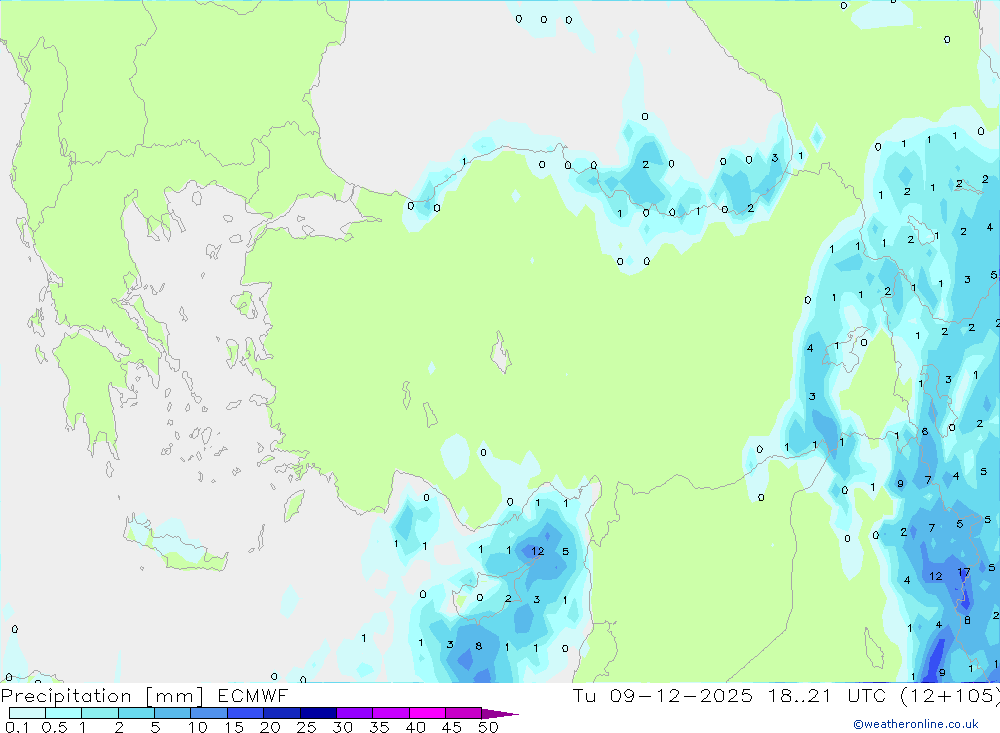This screenshot has width=1000, height=733.
Task: Click the '15' legend scale label
Action: click(x=234, y=727)
